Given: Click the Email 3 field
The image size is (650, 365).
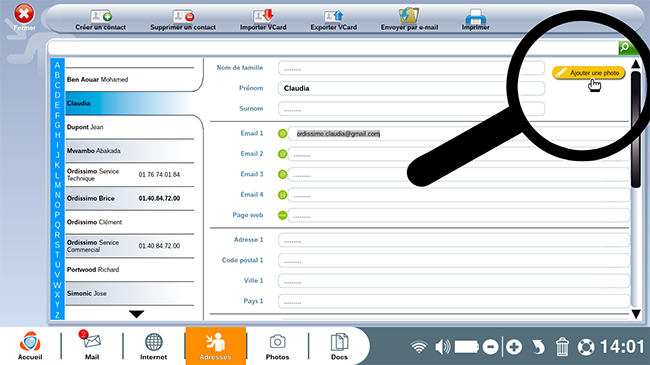Looking at the screenshot, I should [459, 174].
